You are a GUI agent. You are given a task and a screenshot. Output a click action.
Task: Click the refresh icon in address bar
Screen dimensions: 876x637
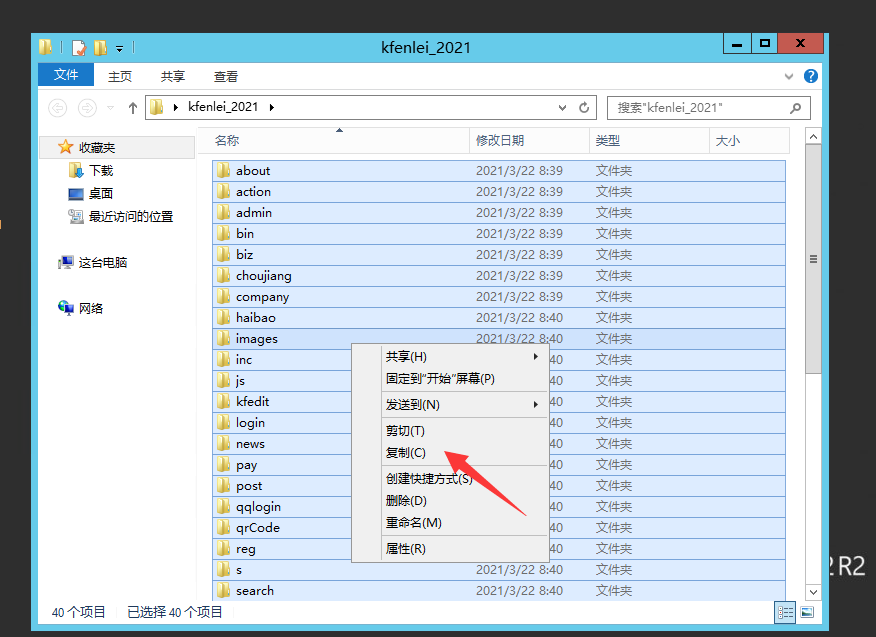(585, 108)
